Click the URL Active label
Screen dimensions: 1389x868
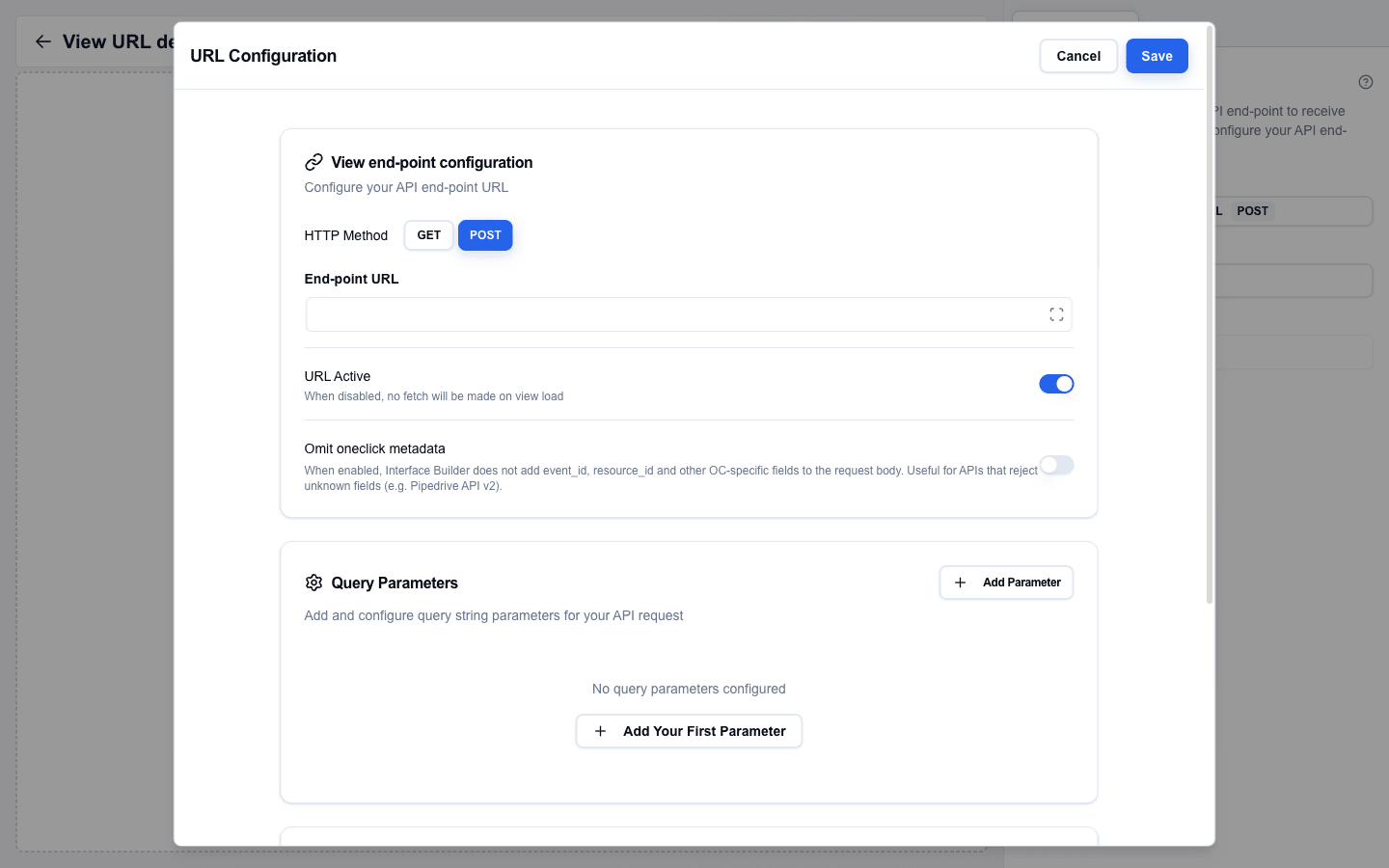[x=338, y=376]
